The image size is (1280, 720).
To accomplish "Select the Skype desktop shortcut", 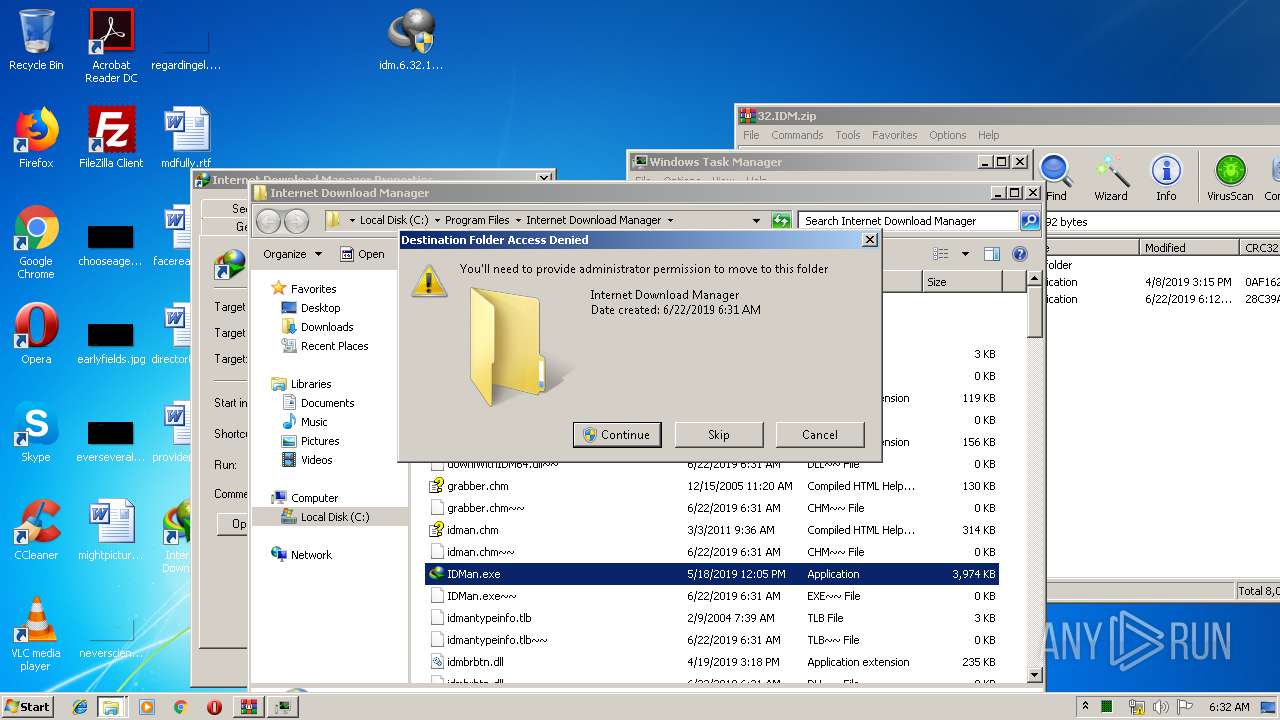I will [x=36, y=432].
